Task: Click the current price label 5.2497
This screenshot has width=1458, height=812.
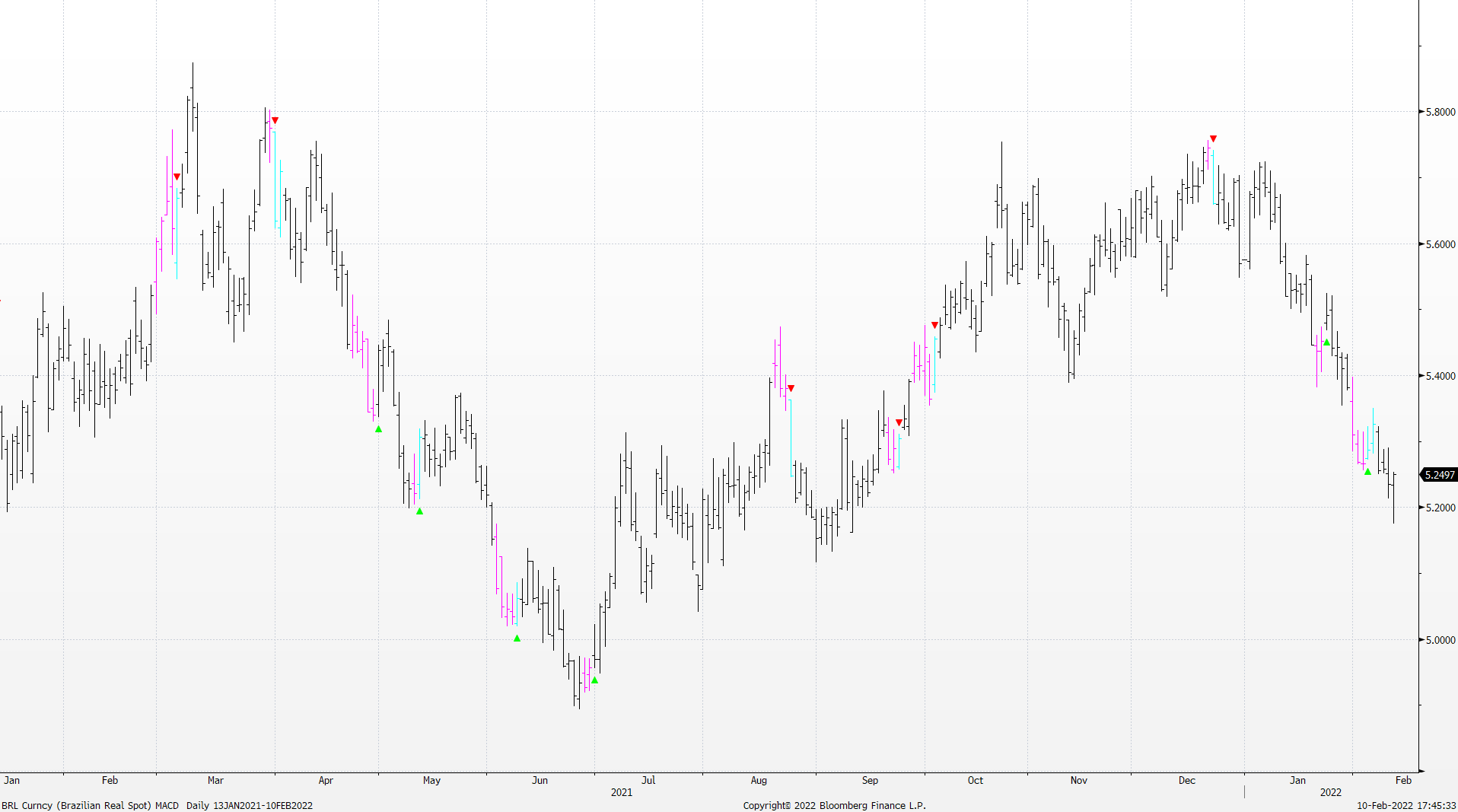Action: pyautogui.click(x=1439, y=475)
